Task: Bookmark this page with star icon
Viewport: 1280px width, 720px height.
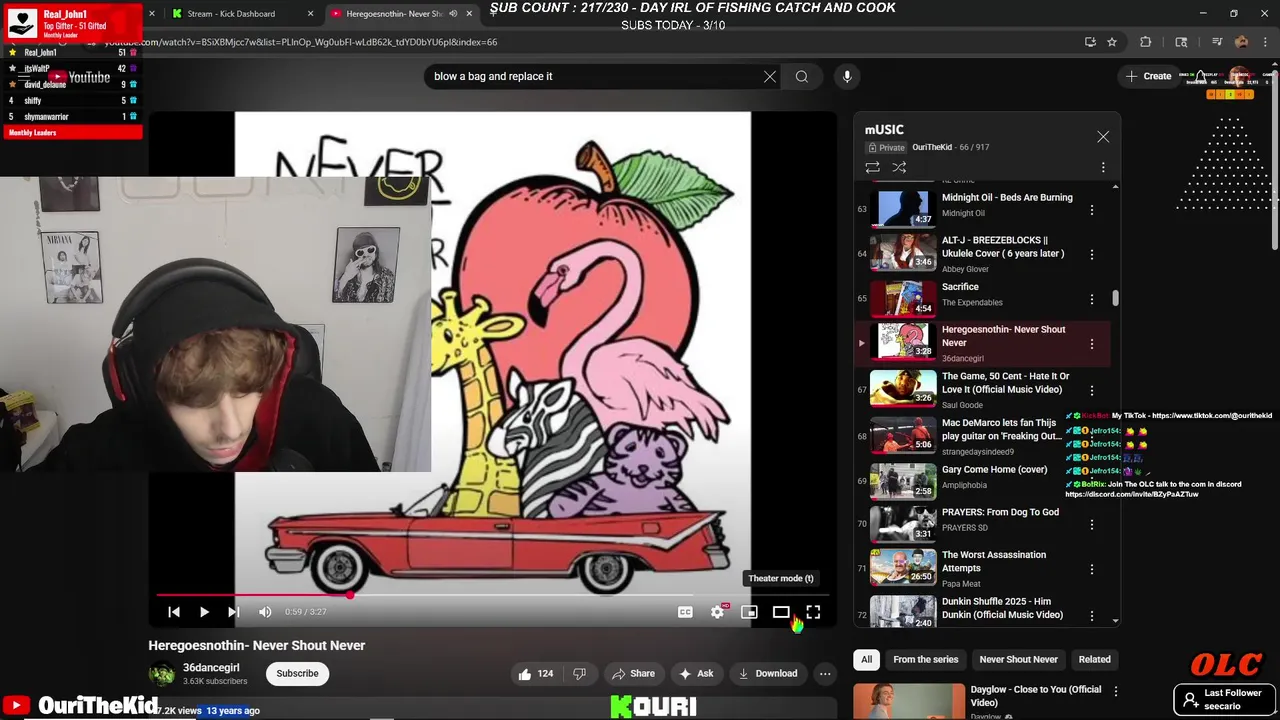Action: click(1112, 42)
